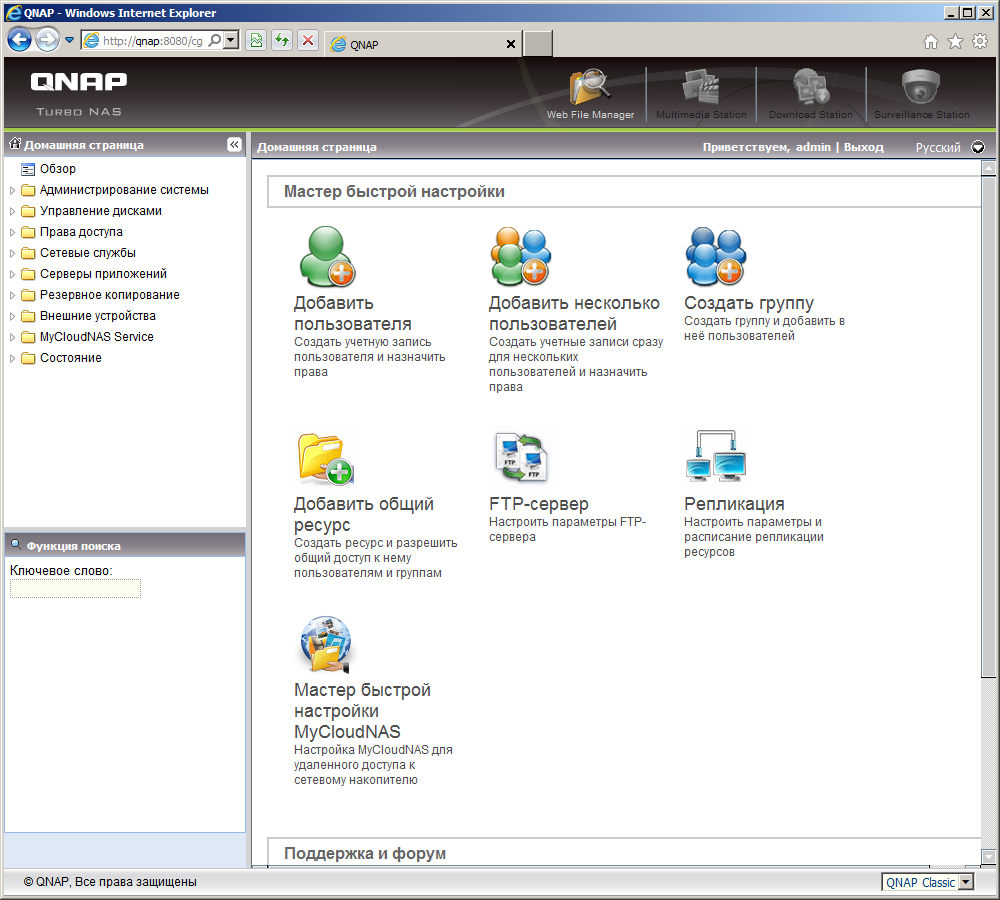Open Создать группу link
The width and height of the screenshot is (1000, 900).
coord(749,303)
